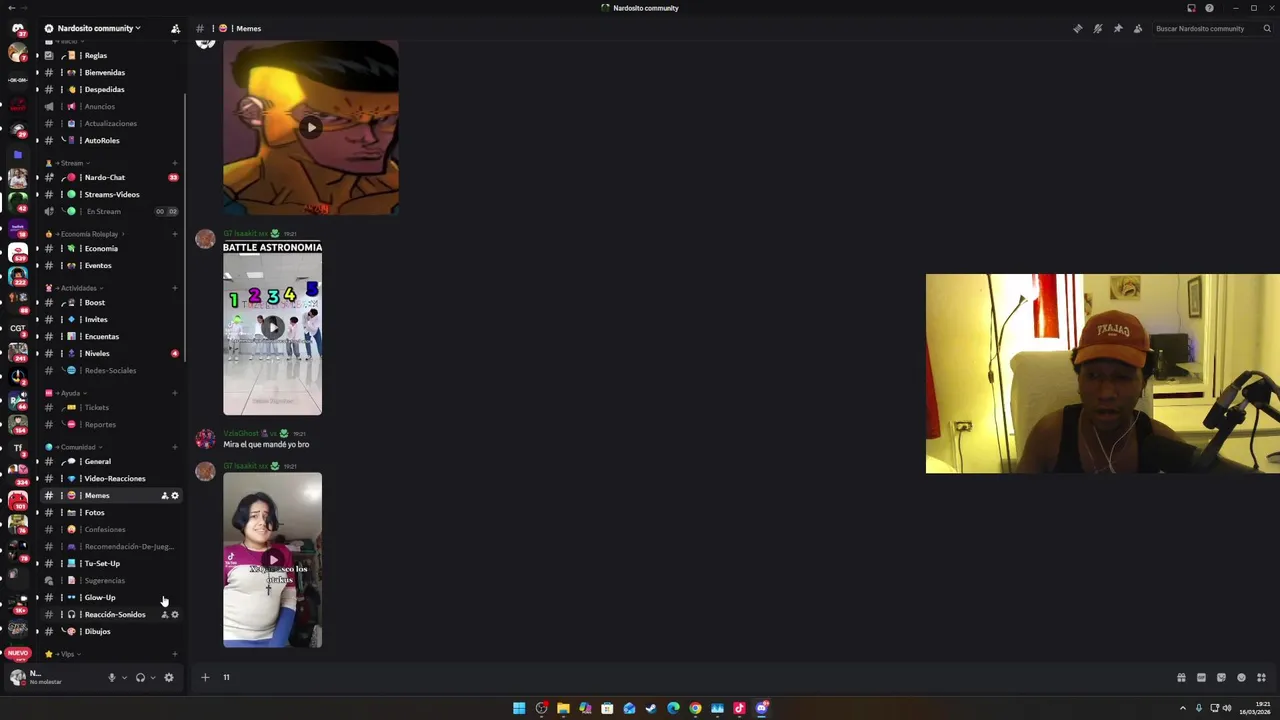The width and height of the screenshot is (1280, 720).
Task: Open the server folder icon in server list
Action: (17, 155)
